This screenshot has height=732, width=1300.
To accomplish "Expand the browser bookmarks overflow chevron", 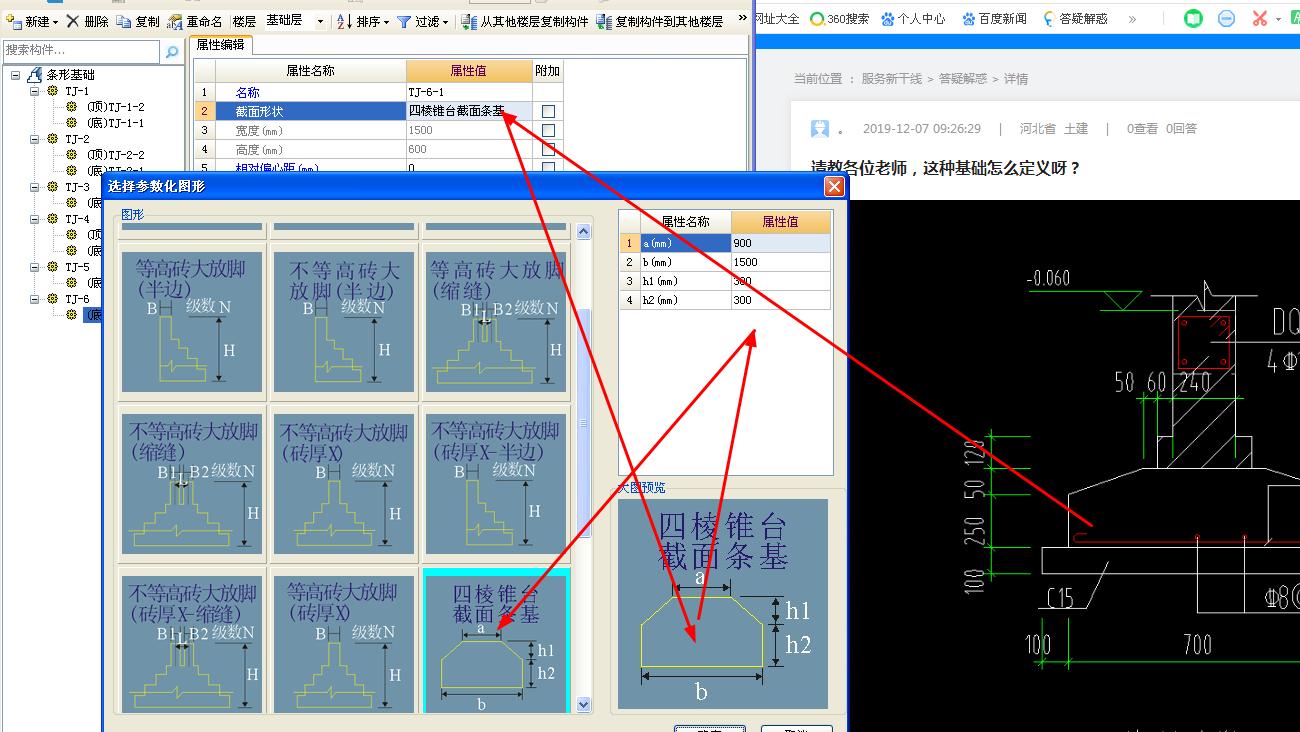I will [x=1132, y=19].
